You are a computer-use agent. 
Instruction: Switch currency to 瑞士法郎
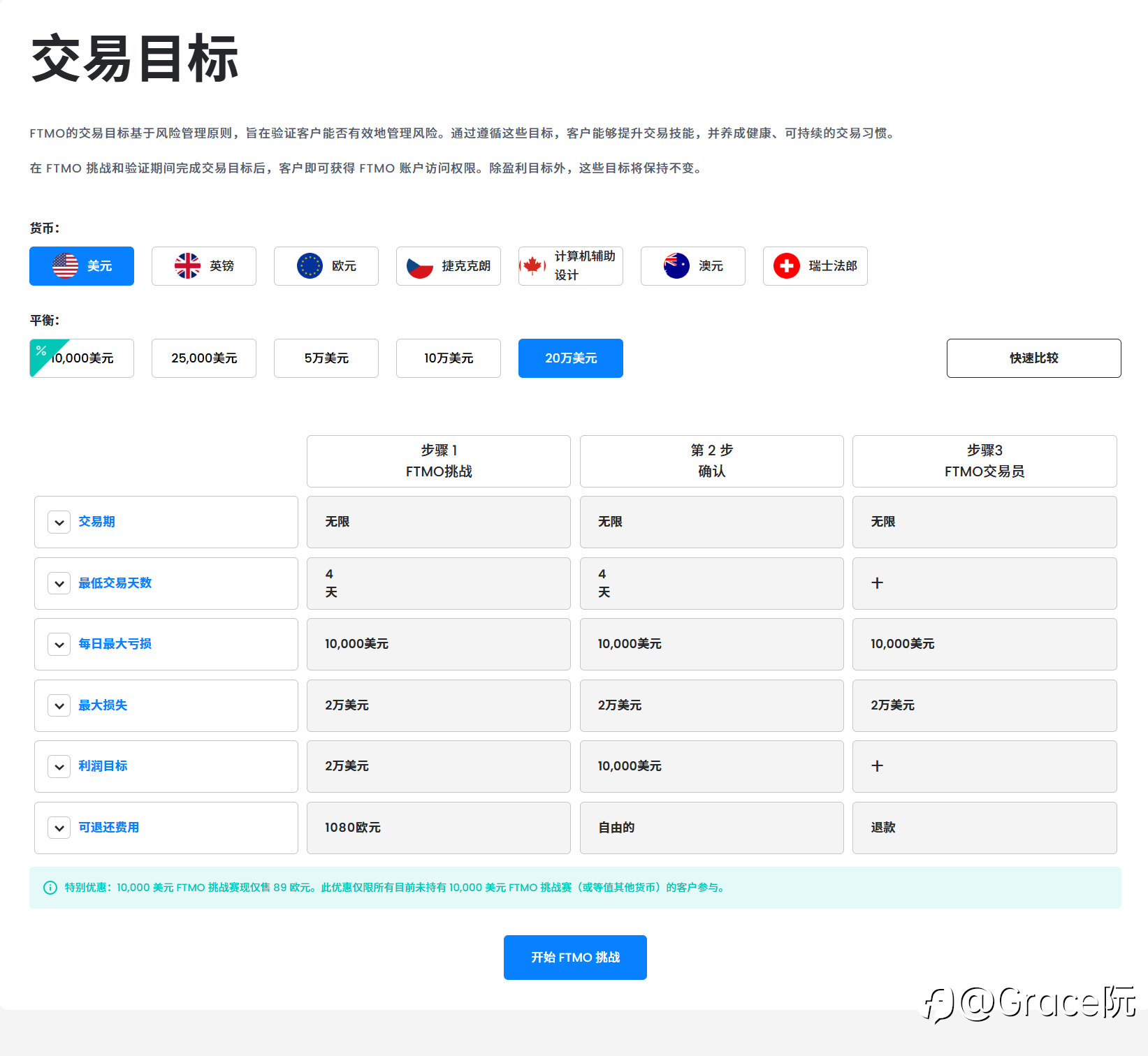[x=815, y=266]
